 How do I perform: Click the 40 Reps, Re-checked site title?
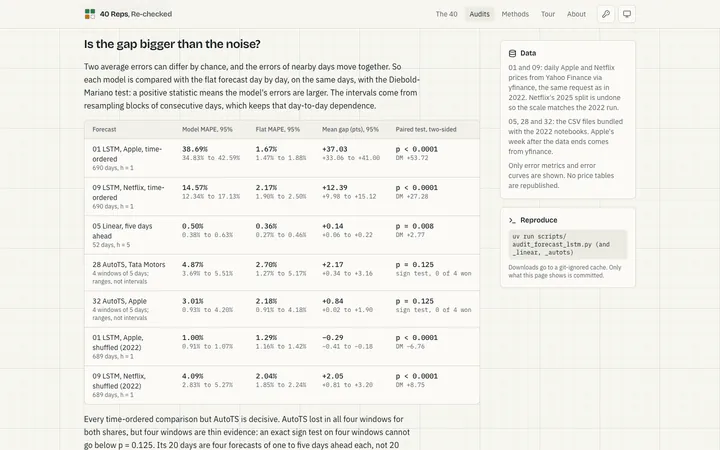pos(136,14)
